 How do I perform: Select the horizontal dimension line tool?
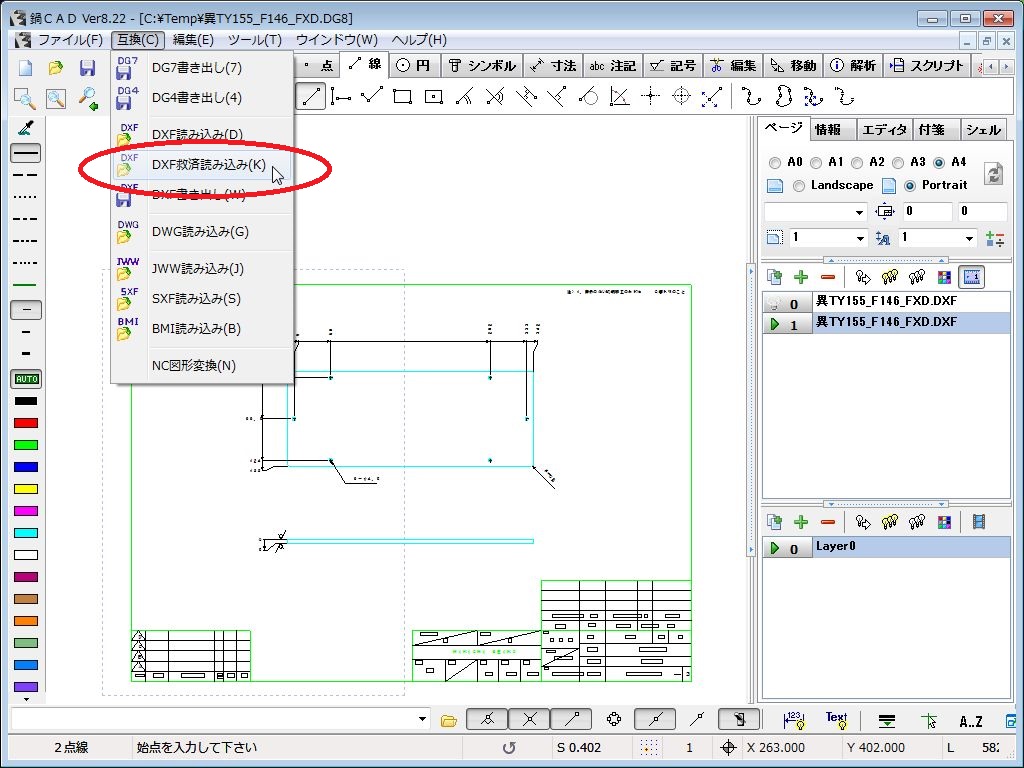click(x=340, y=97)
